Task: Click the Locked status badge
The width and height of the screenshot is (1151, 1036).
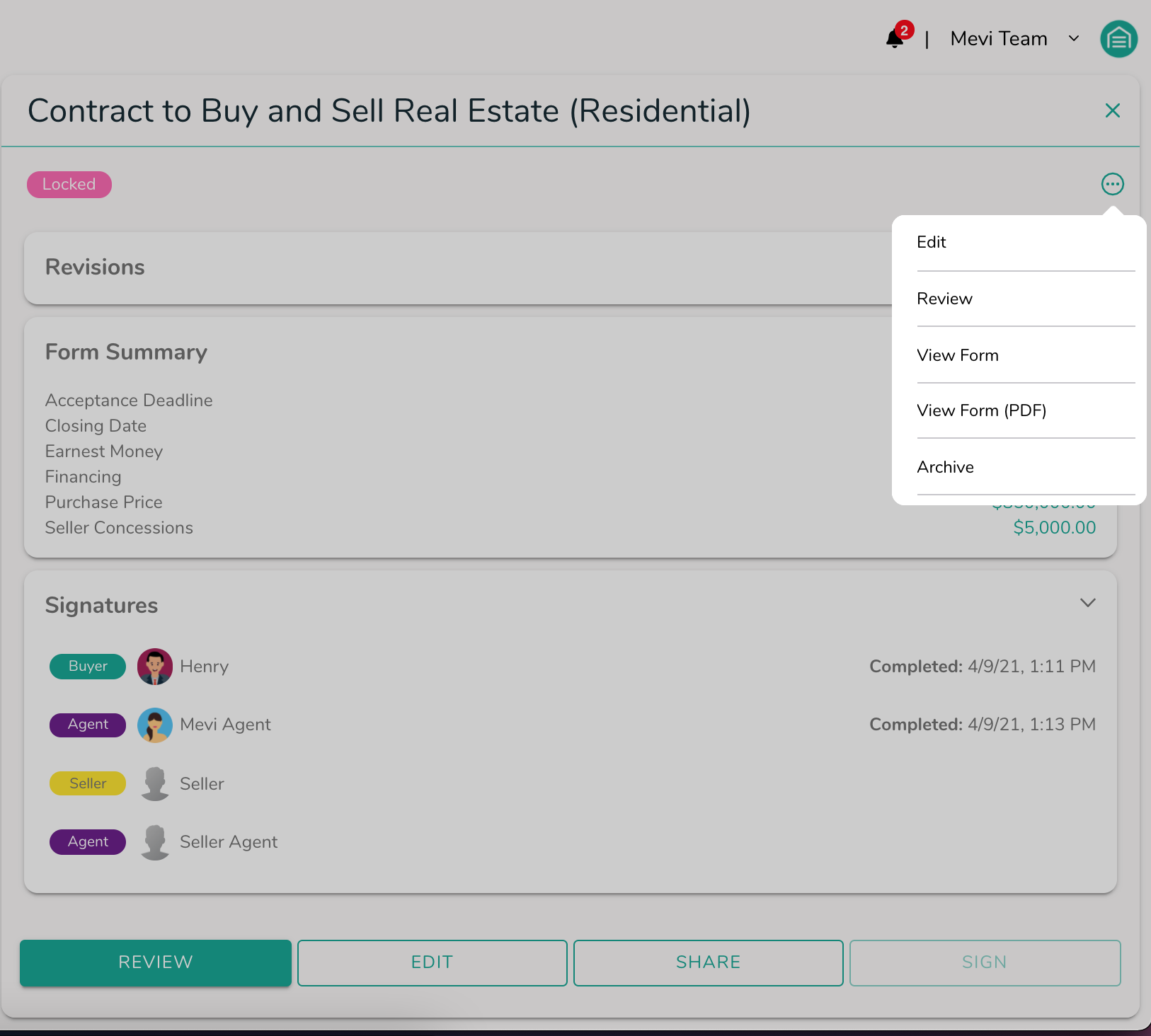Action: pyautogui.click(x=69, y=185)
